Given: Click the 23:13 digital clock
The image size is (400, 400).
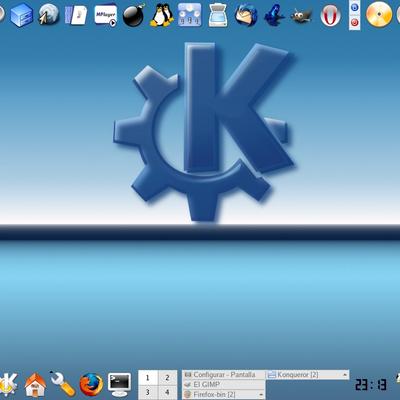Looking at the screenshot, I should tap(371, 385).
